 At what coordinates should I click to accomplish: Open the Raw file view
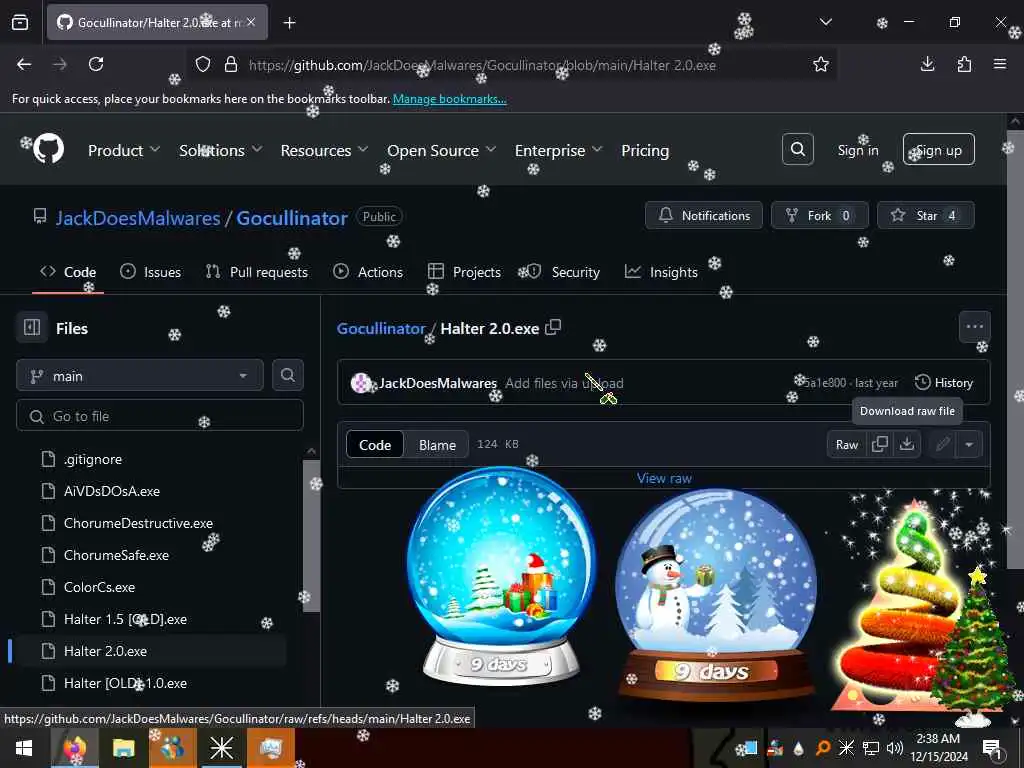(847, 445)
